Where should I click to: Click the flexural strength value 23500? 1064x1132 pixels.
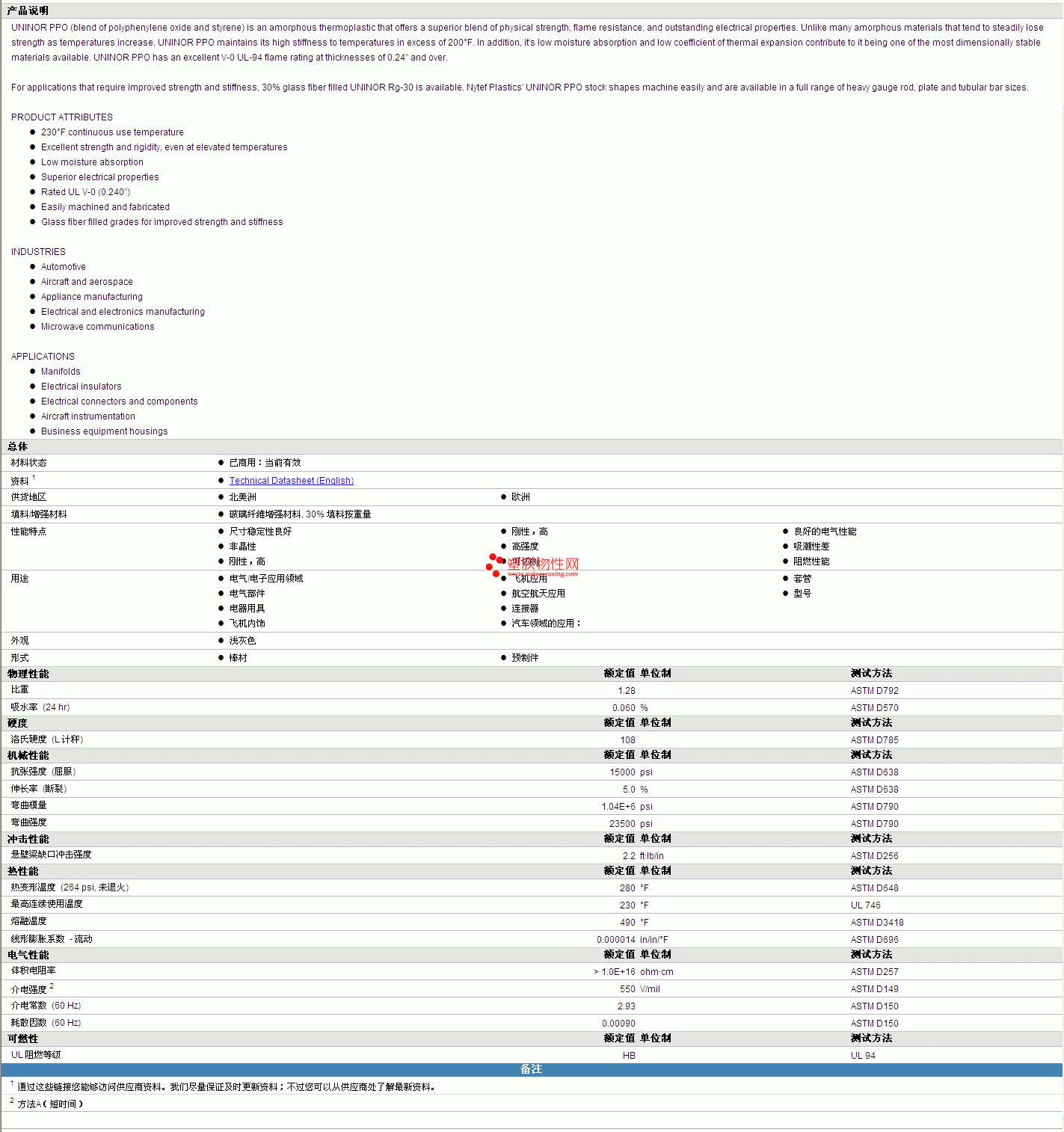click(x=622, y=824)
